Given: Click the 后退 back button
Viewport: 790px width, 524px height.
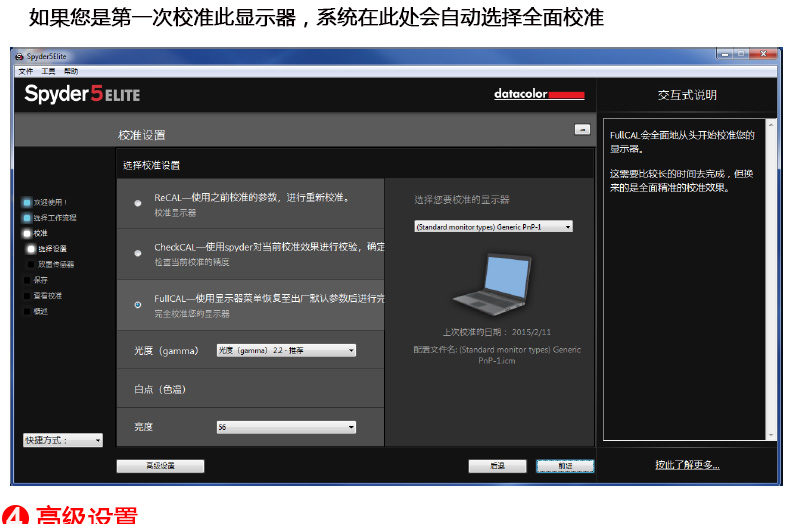Looking at the screenshot, I should [497, 466].
